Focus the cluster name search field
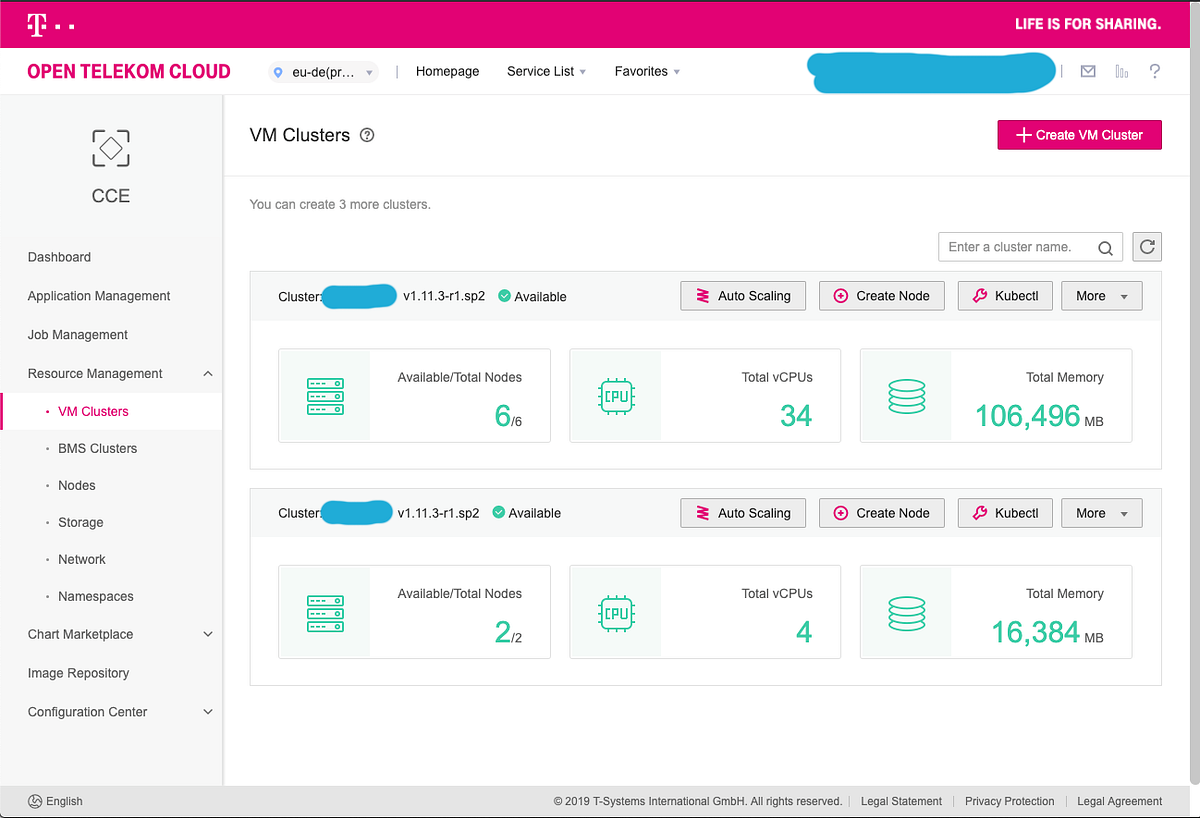 coord(1018,247)
